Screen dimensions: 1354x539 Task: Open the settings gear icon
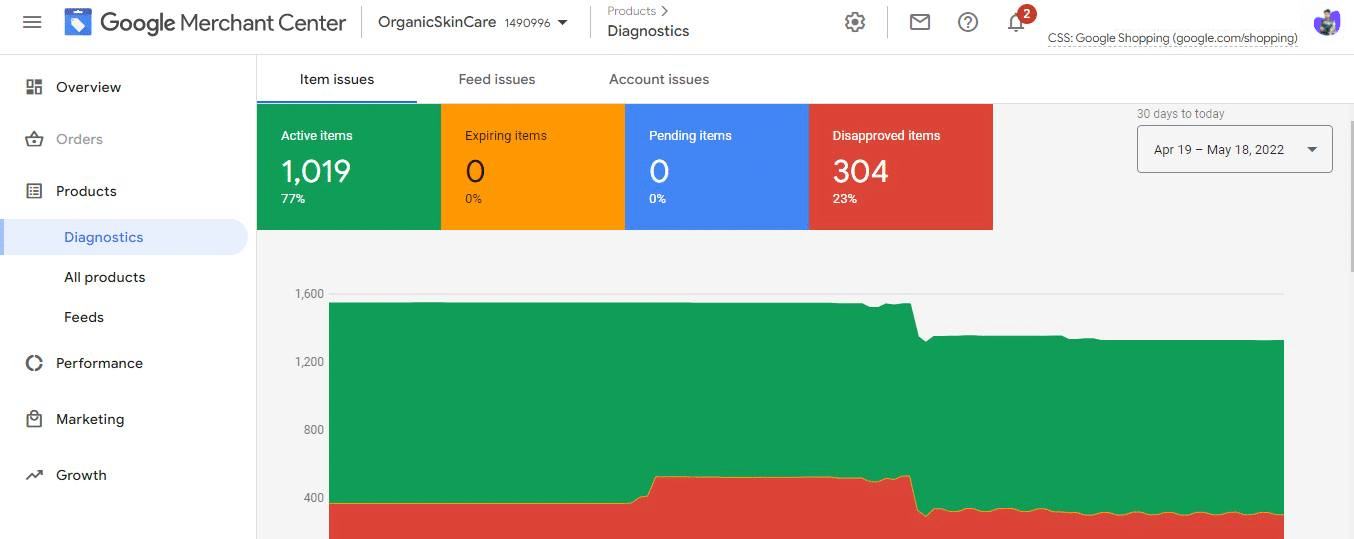[x=855, y=22]
